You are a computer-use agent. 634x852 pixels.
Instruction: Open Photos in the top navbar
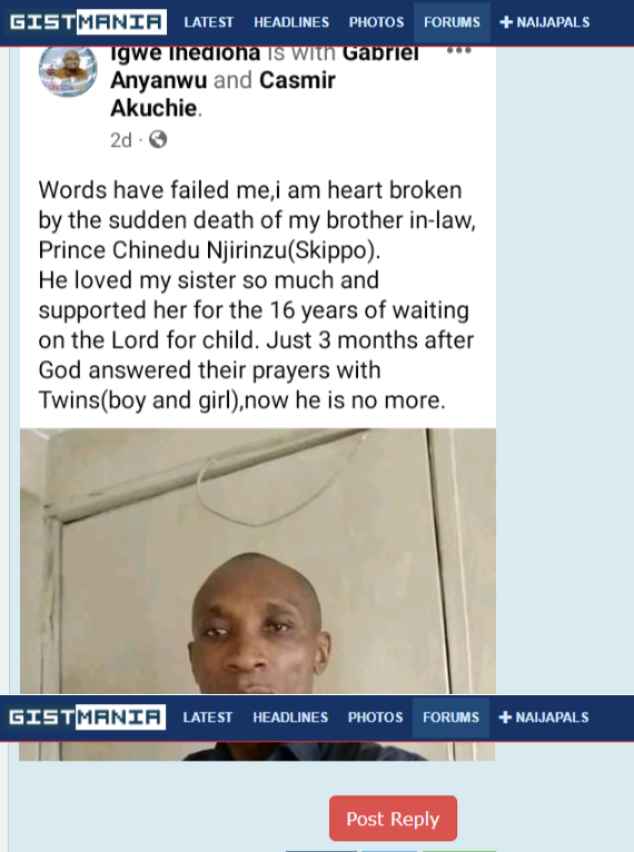376,22
